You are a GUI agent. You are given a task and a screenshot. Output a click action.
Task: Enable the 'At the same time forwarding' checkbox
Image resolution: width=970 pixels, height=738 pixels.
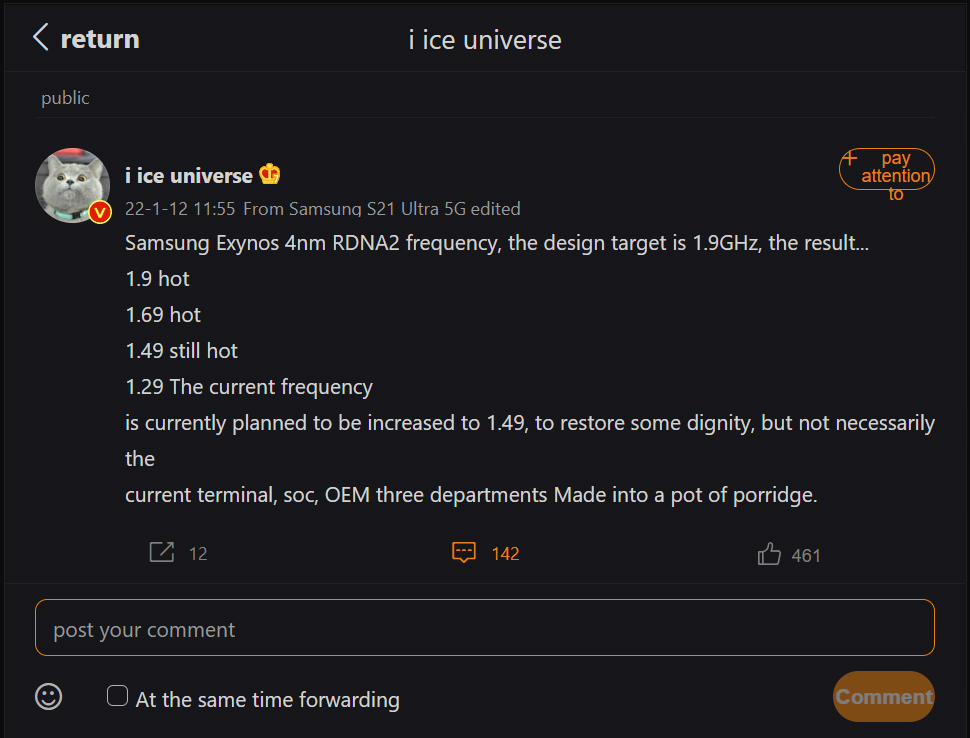[x=118, y=696]
